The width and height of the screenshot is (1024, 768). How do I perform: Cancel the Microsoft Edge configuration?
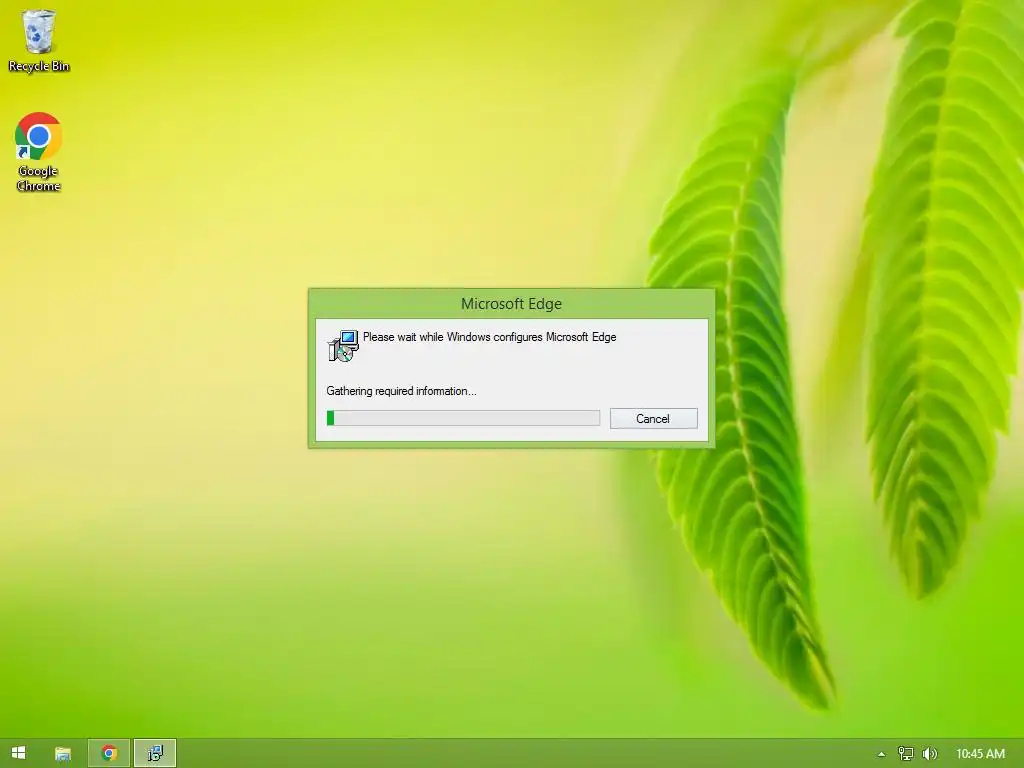coord(653,419)
